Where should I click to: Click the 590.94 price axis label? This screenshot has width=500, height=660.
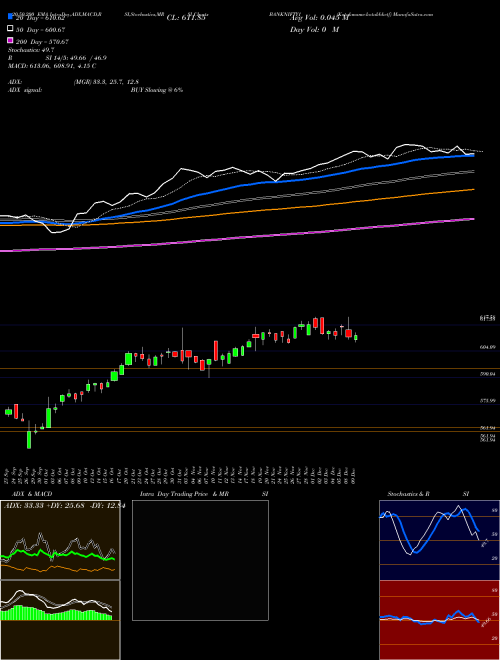point(488,374)
